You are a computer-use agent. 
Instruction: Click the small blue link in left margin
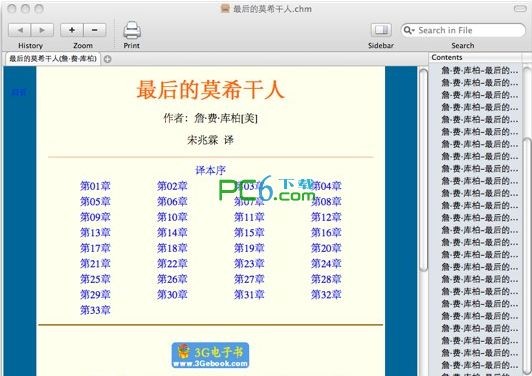[19, 92]
